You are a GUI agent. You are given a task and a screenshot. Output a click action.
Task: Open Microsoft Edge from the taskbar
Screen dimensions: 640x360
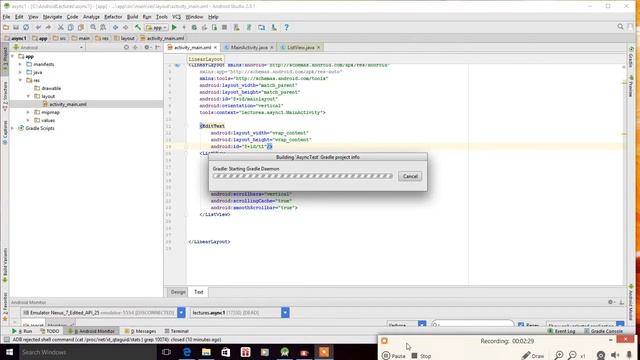point(187,352)
